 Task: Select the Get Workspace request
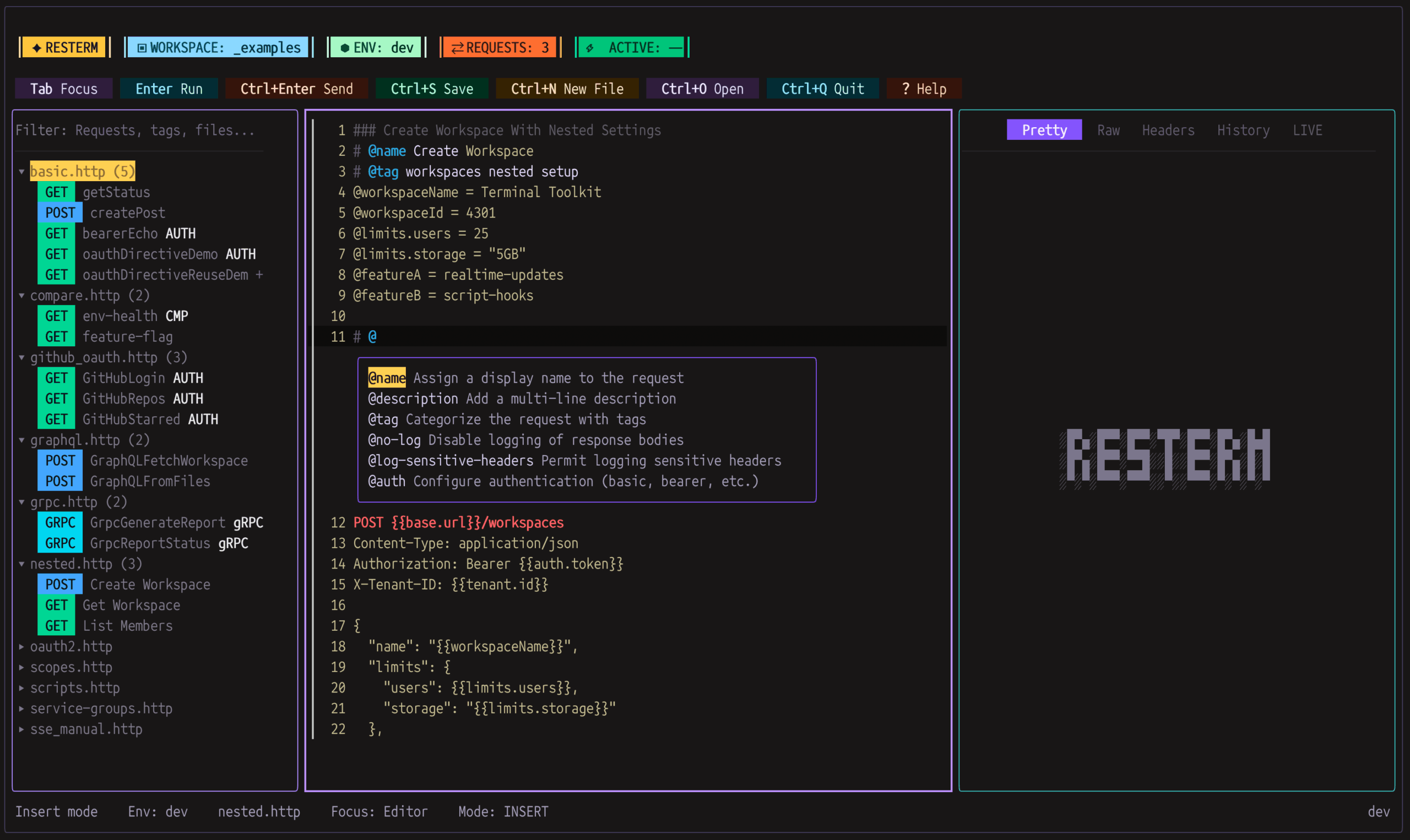132,605
